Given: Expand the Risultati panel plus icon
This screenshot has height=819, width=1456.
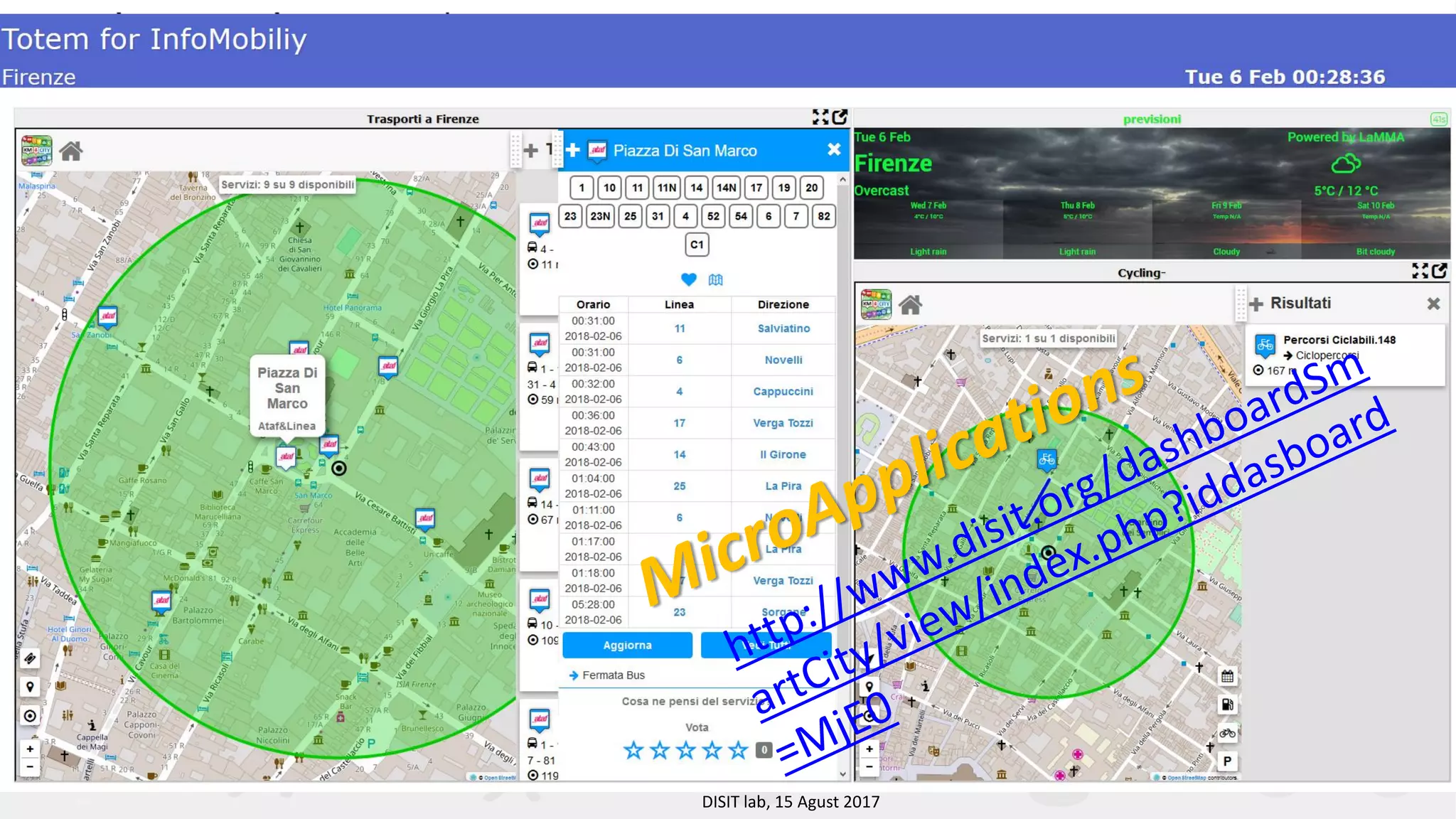Looking at the screenshot, I should (1256, 304).
